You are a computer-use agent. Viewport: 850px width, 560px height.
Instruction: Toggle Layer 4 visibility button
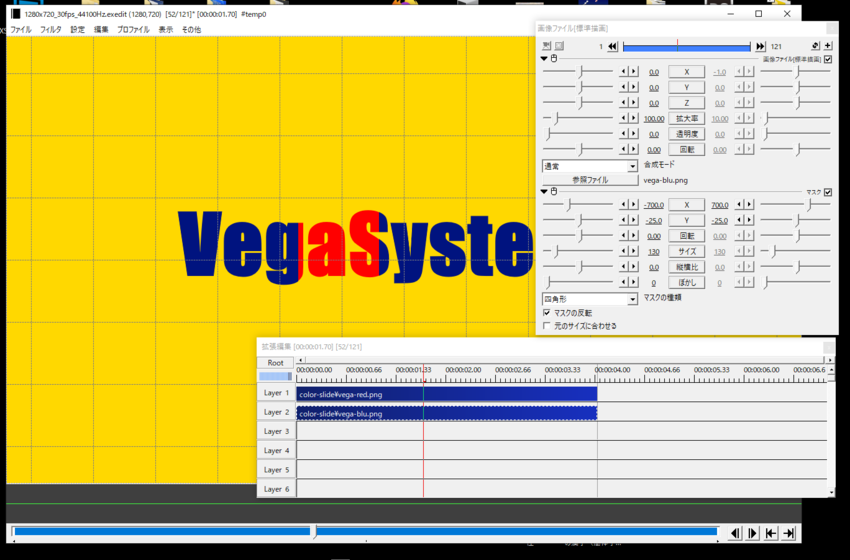click(275, 450)
